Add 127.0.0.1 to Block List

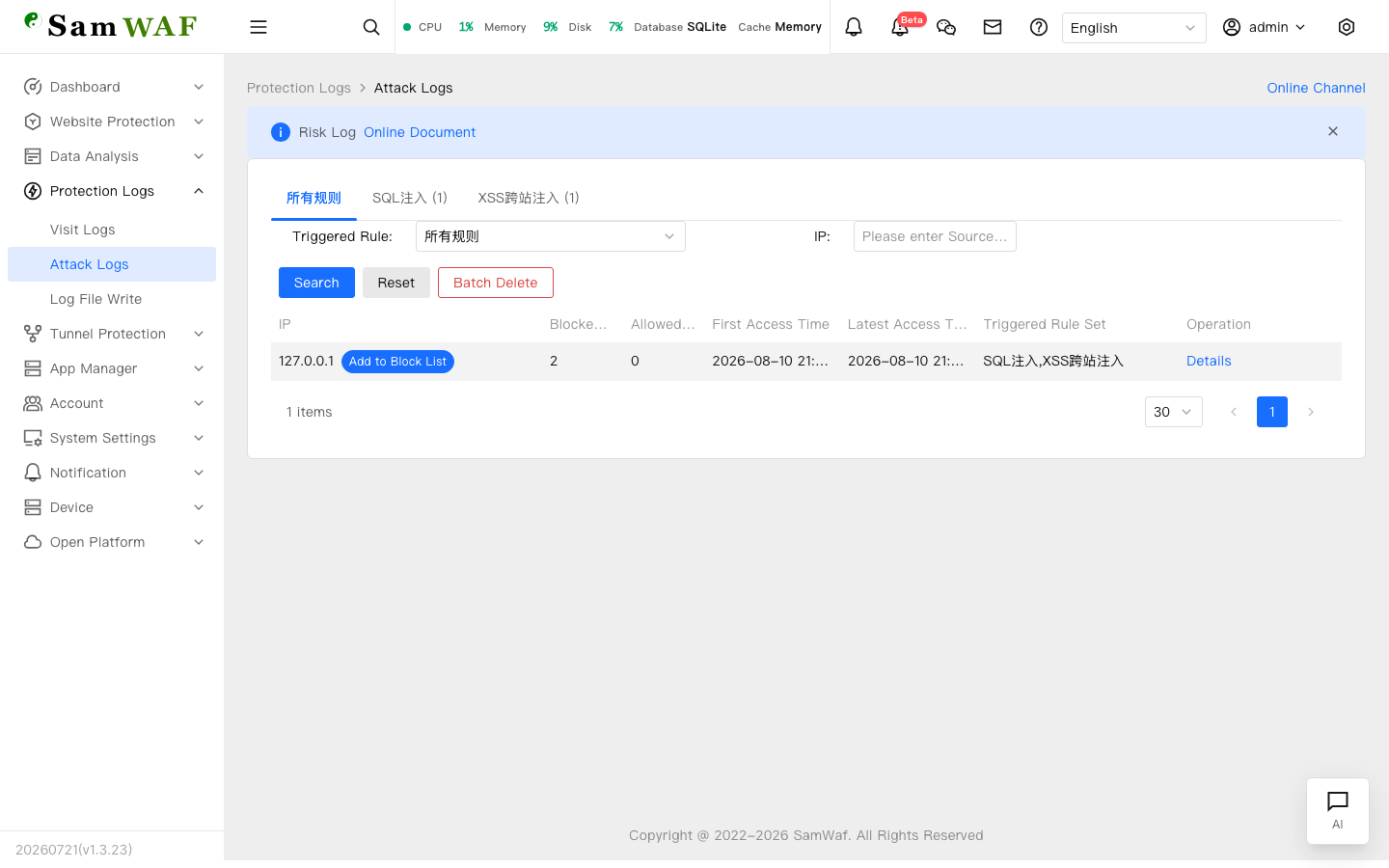click(397, 362)
